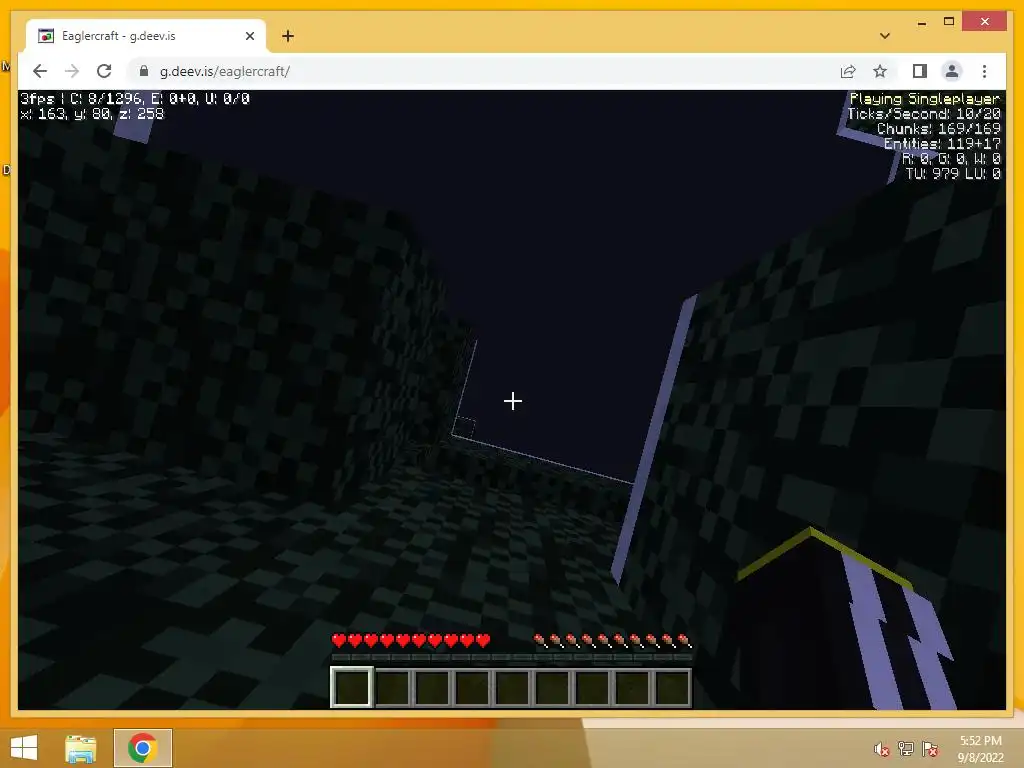
Task: Minimize the Chrome window
Action: pos(921,22)
